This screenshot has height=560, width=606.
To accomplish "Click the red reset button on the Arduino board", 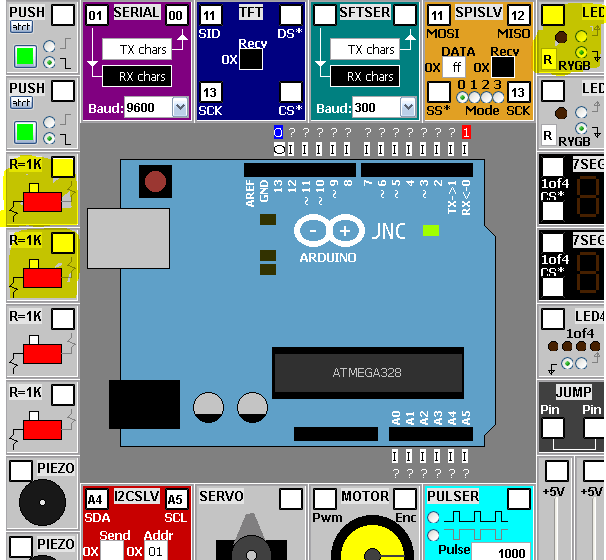I will pyautogui.click(x=155, y=182).
